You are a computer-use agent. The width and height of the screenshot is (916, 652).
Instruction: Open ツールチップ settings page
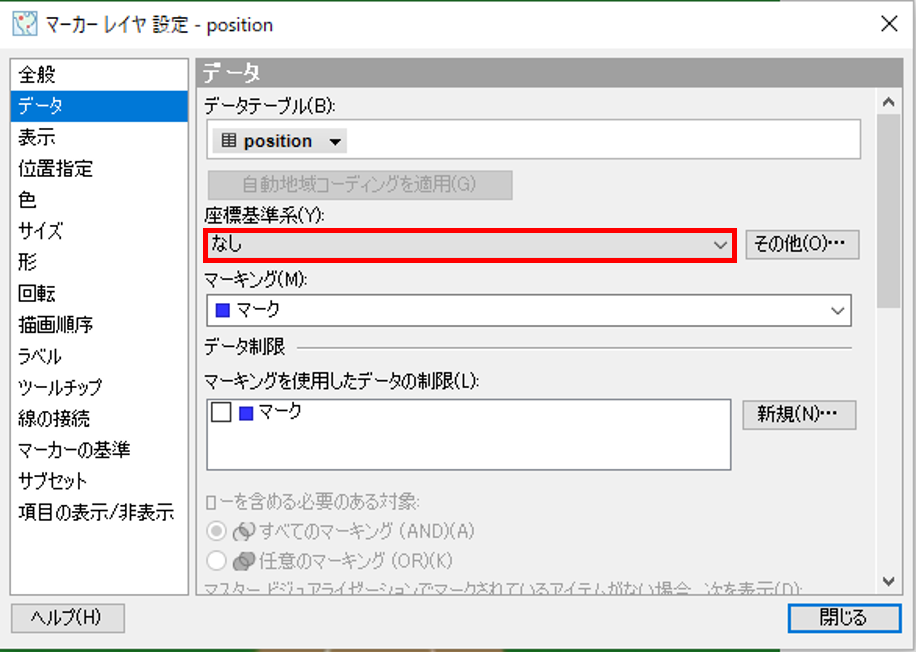(x=60, y=387)
